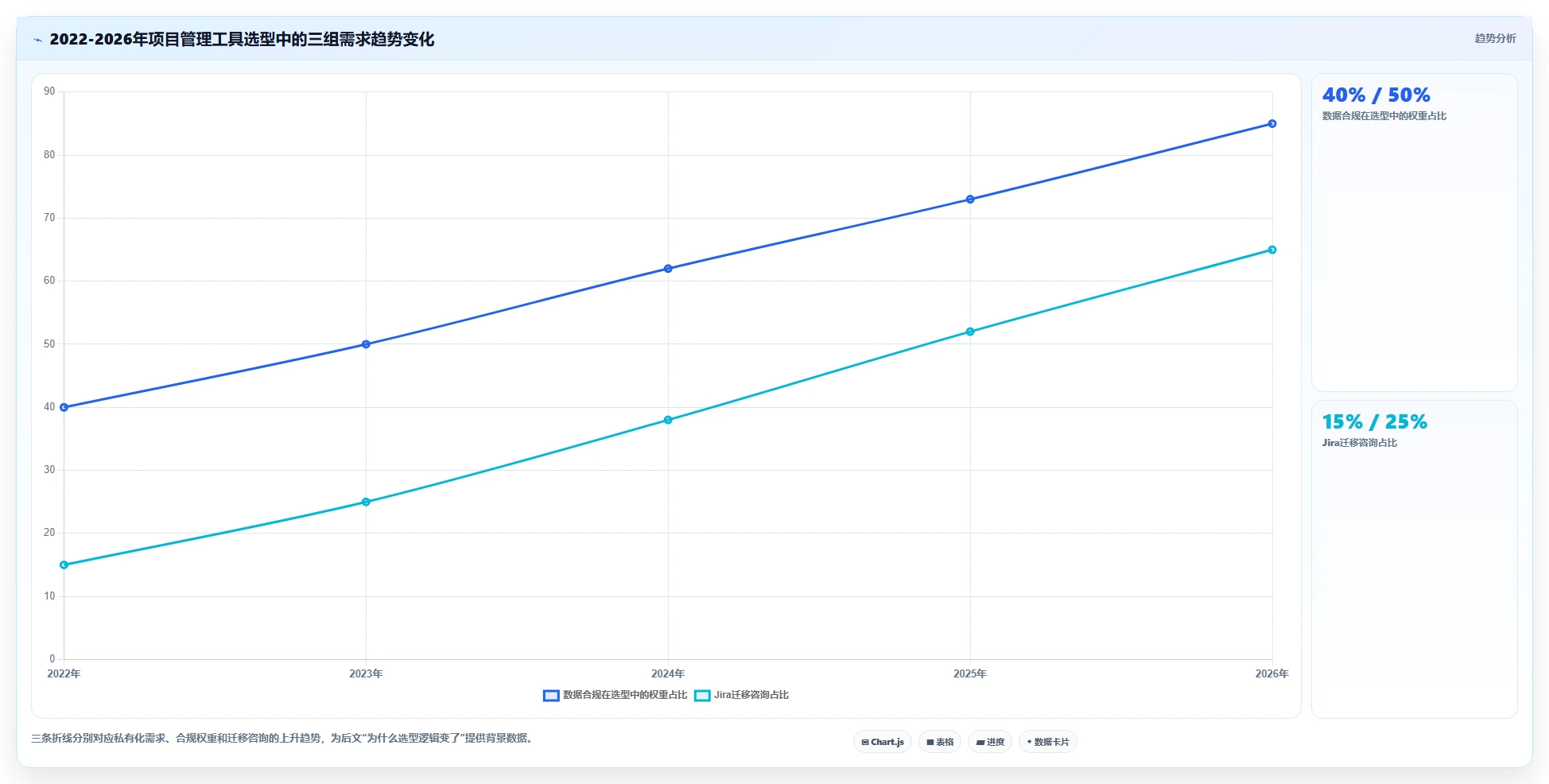Click the 10 y-axis label
Viewport: 1549px width, 784px height.
click(x=49, y=596)
